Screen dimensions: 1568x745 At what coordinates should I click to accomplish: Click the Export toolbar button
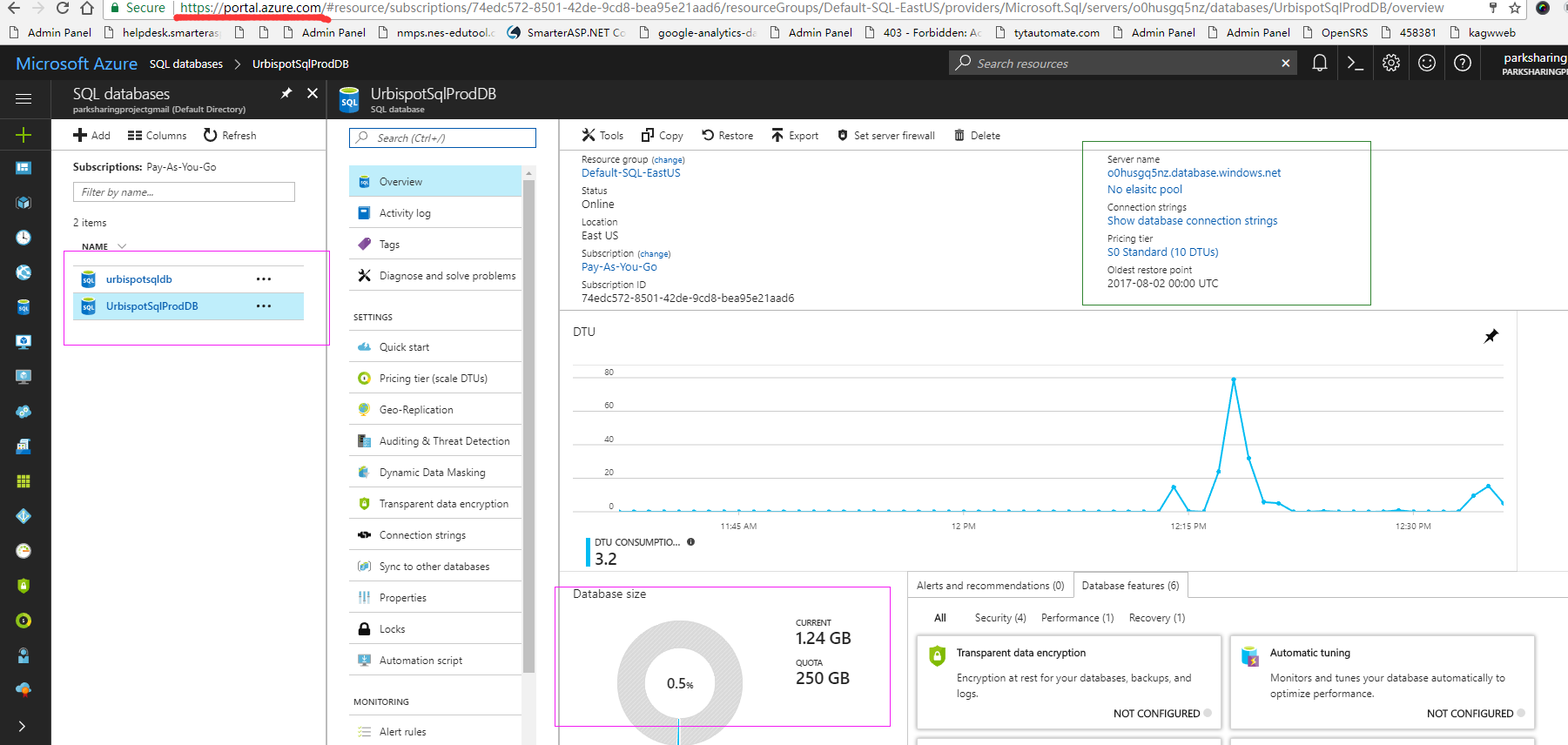click(795, 136)
